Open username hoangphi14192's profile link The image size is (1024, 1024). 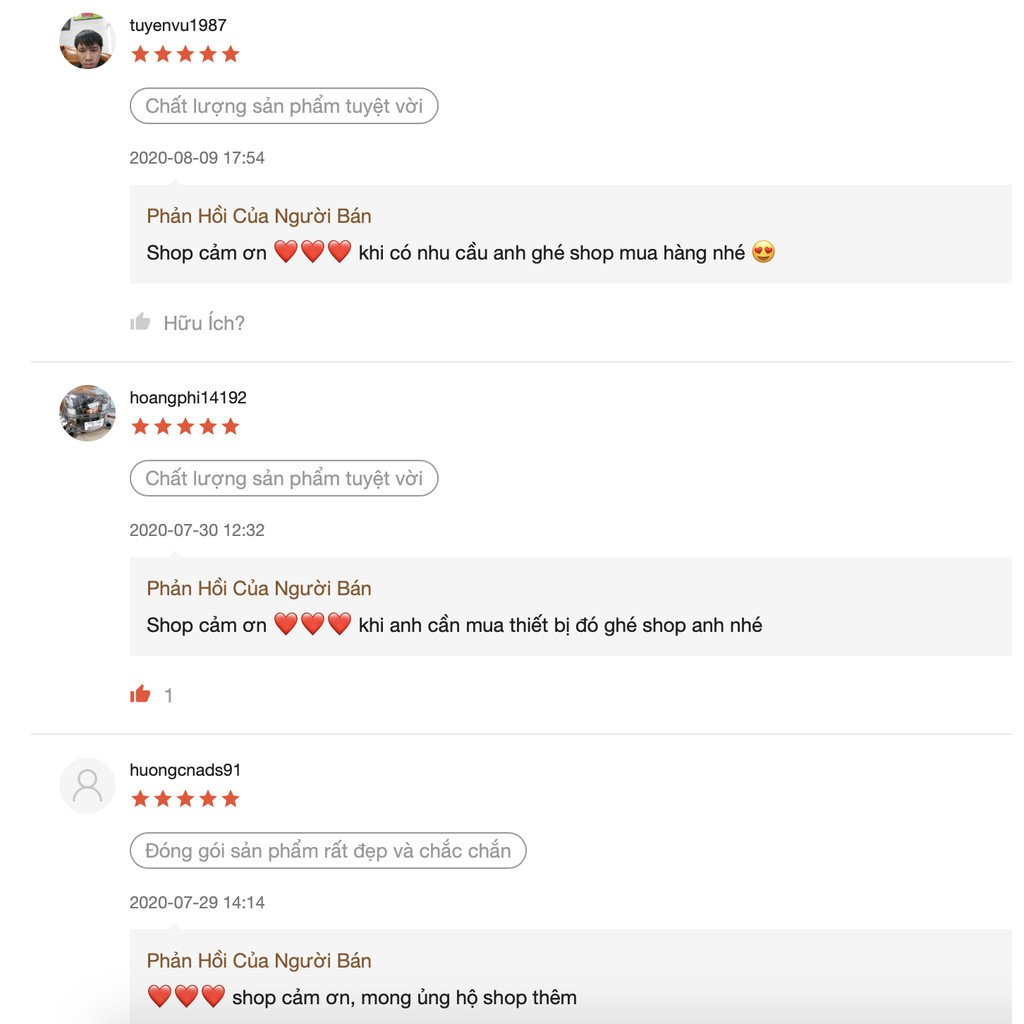tap(188, 397)
